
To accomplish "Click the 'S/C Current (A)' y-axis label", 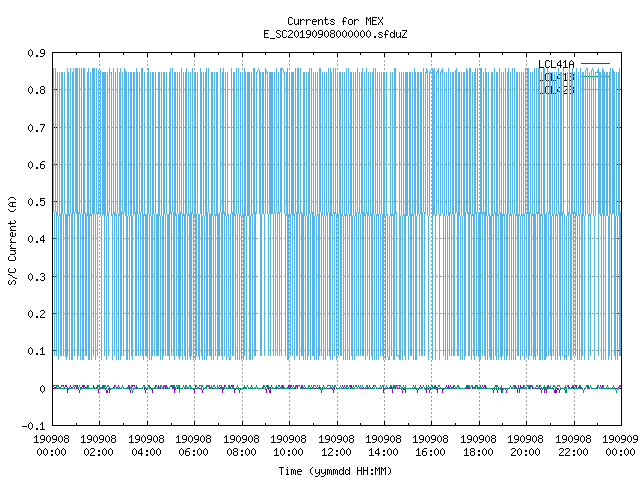I will point(12,241).
